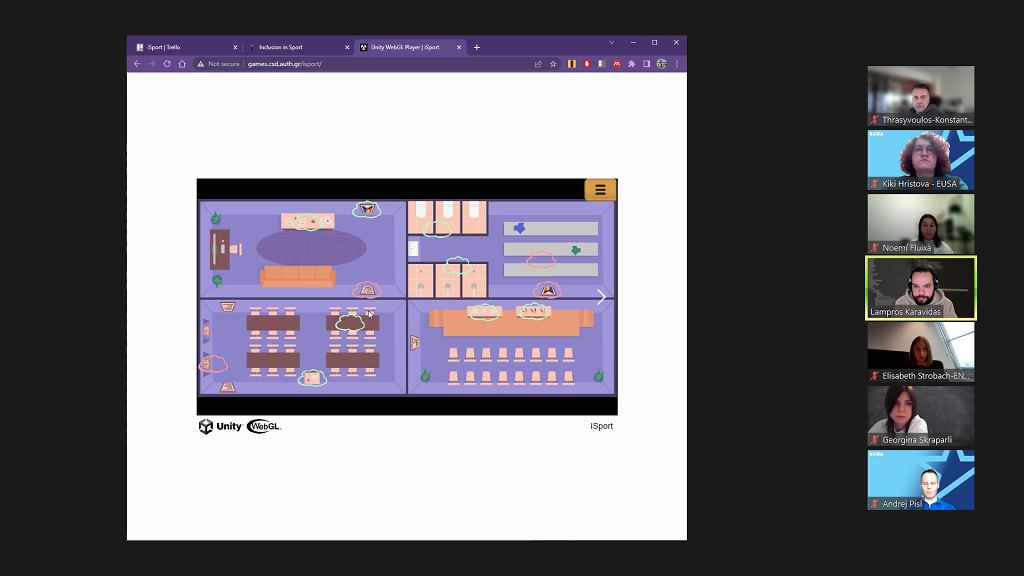The height and width of the screenshot is (576, 1024).
Task: Click the Not secure site warning
Action: point(218,64)
